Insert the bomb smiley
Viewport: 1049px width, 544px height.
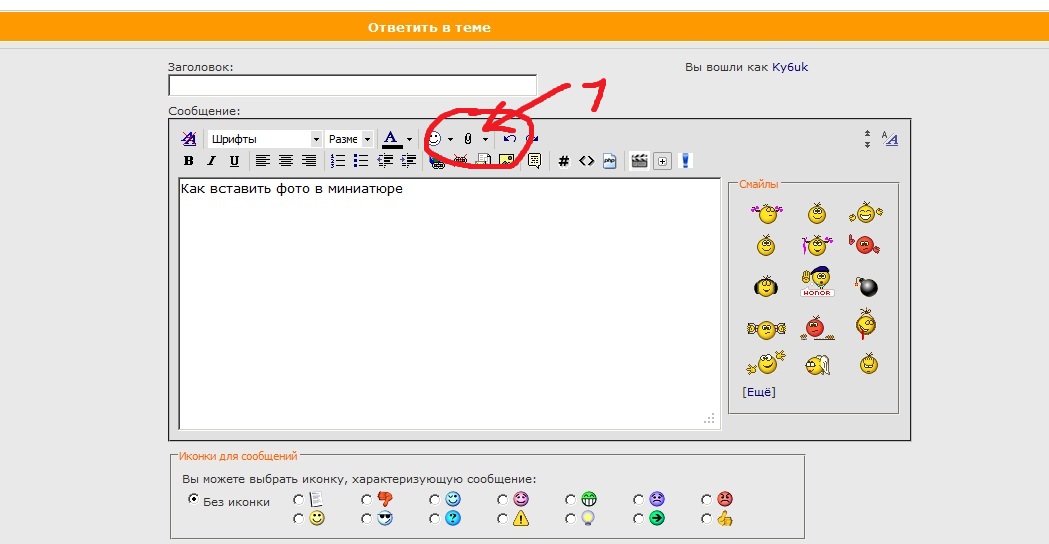pyautogui.click(x=867, y=287)
